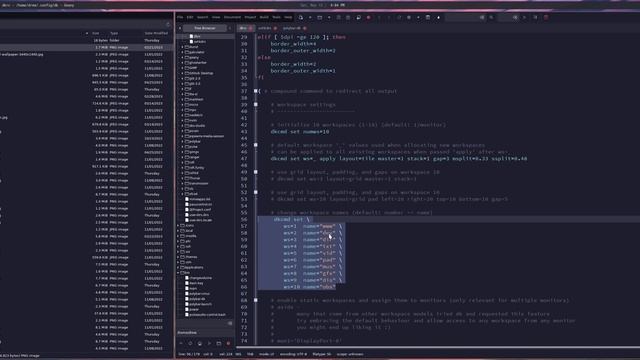This screenshot has width=640, height=360.
Task: Click the Home icon in Tree Browser
Action: click(x=200, y=343)
